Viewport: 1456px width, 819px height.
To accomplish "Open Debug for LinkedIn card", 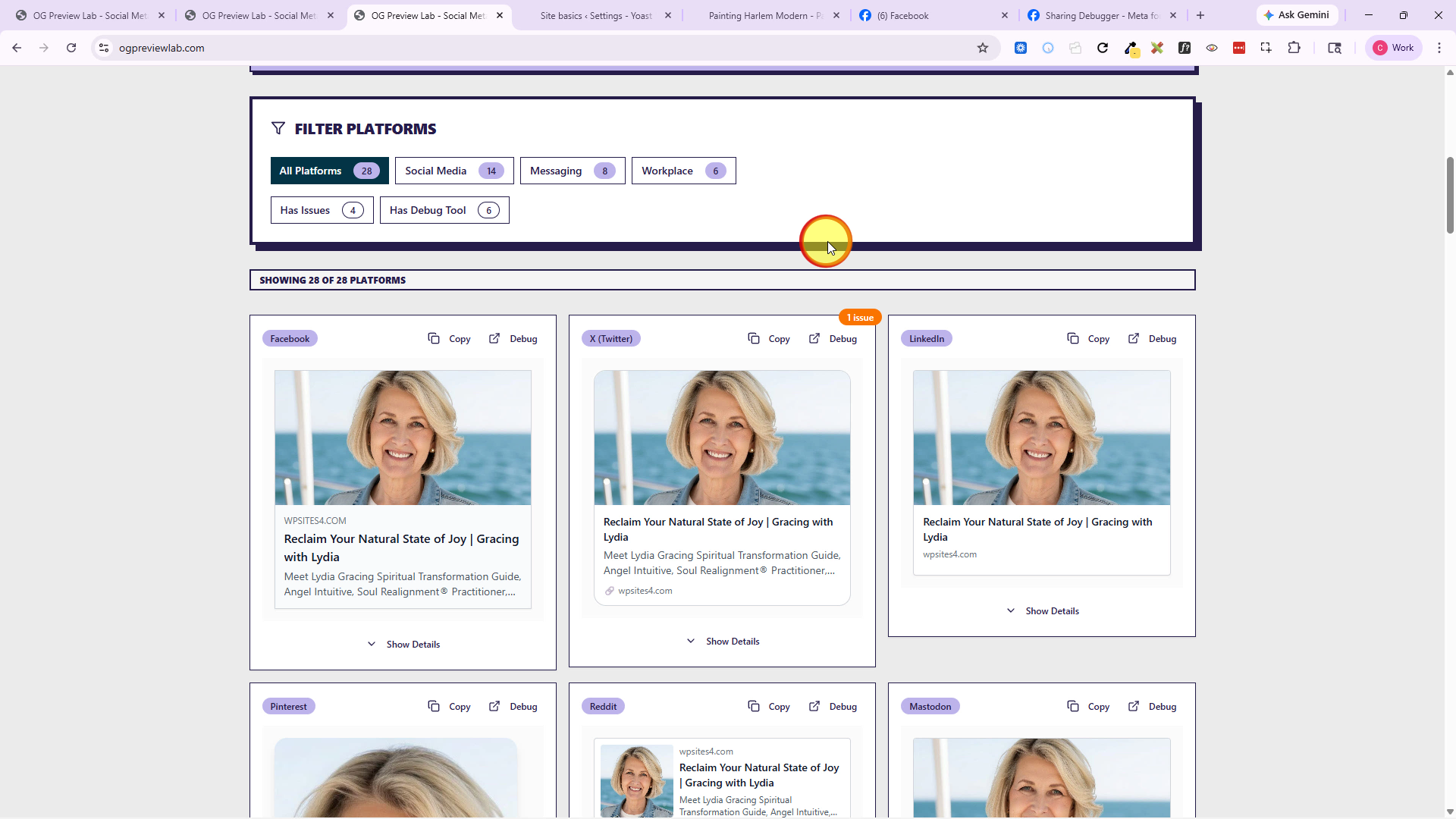I will [x=1153, y=339].
